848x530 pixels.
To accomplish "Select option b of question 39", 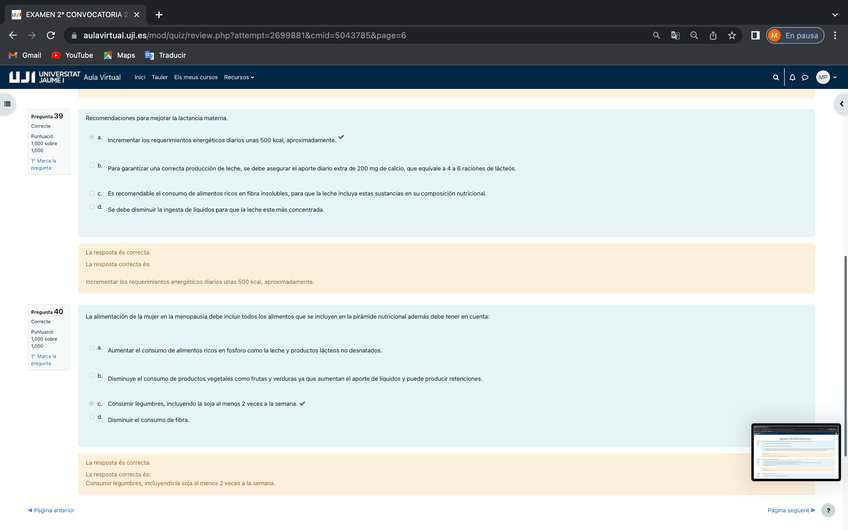I will [91, 165].
